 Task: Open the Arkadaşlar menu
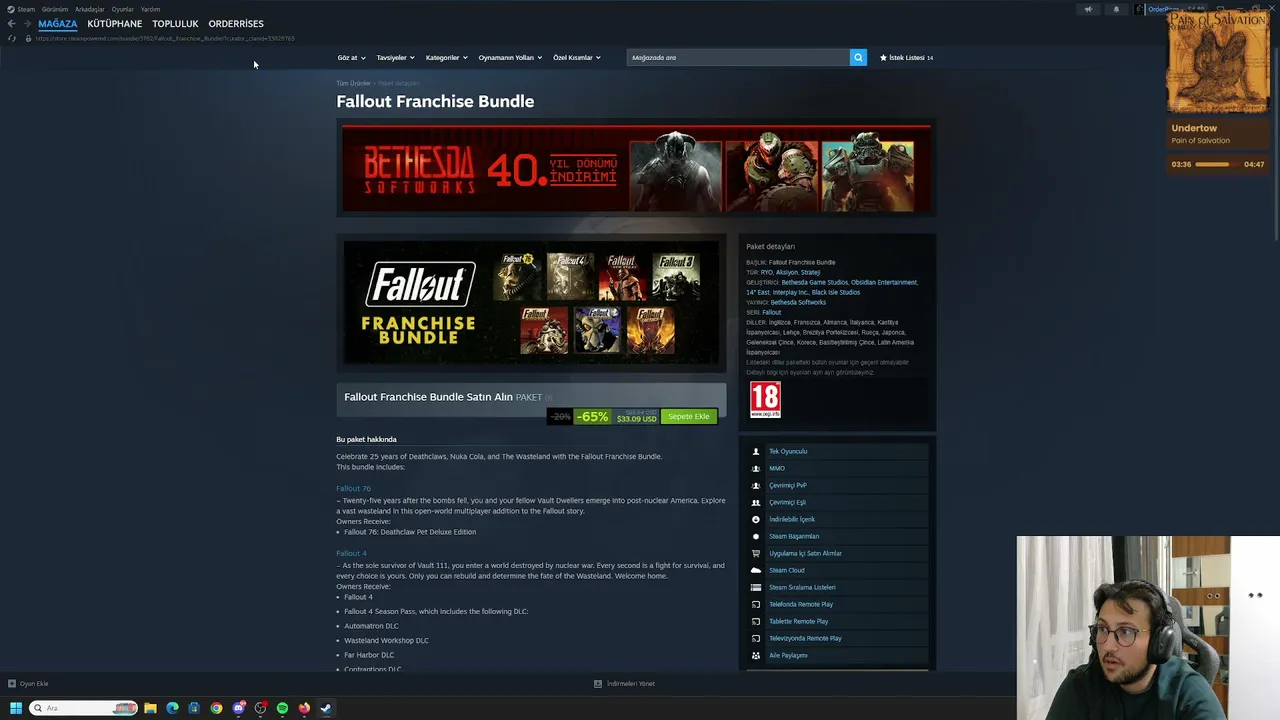pos(90,9)
